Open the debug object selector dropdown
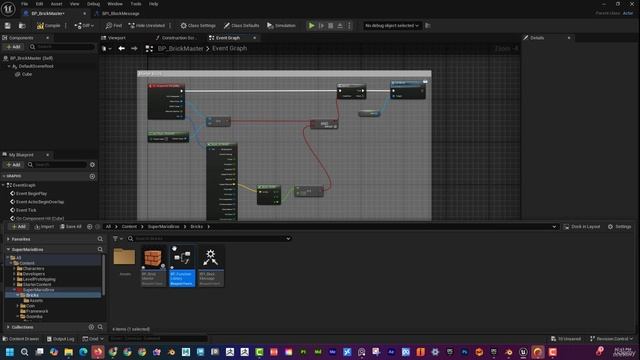Viewport: 640px width, 360px height. (392, 26)
